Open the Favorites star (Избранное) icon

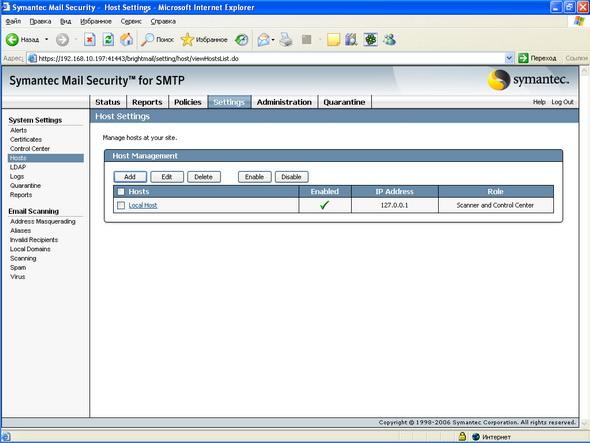(187, 40)
